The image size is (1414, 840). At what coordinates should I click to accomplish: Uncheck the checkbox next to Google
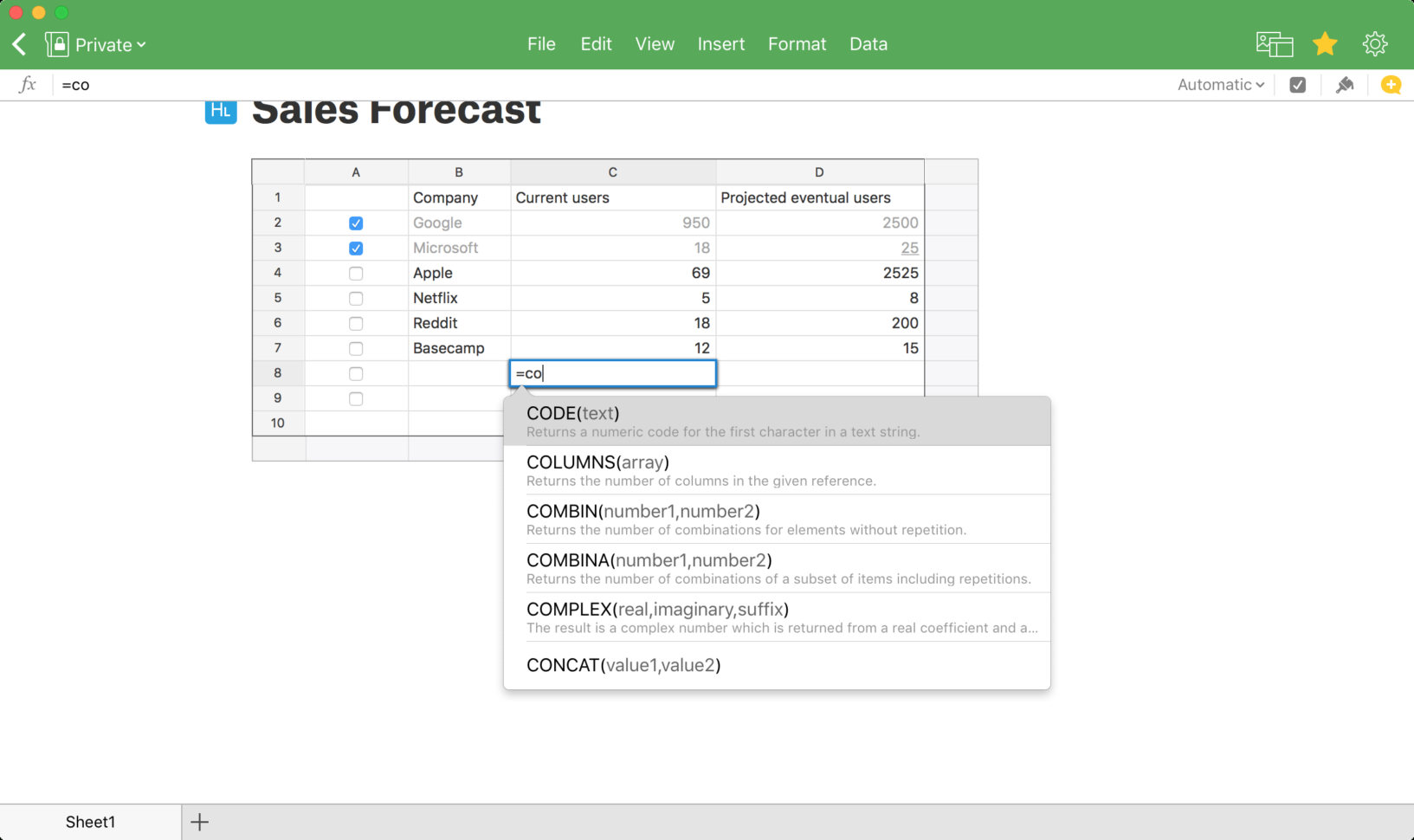click(356, 223)
